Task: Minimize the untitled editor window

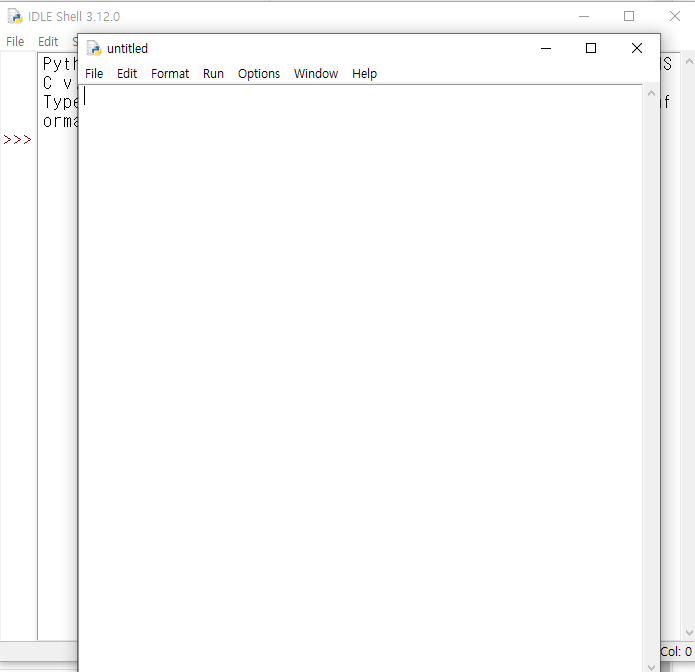Action: (546, 48)
